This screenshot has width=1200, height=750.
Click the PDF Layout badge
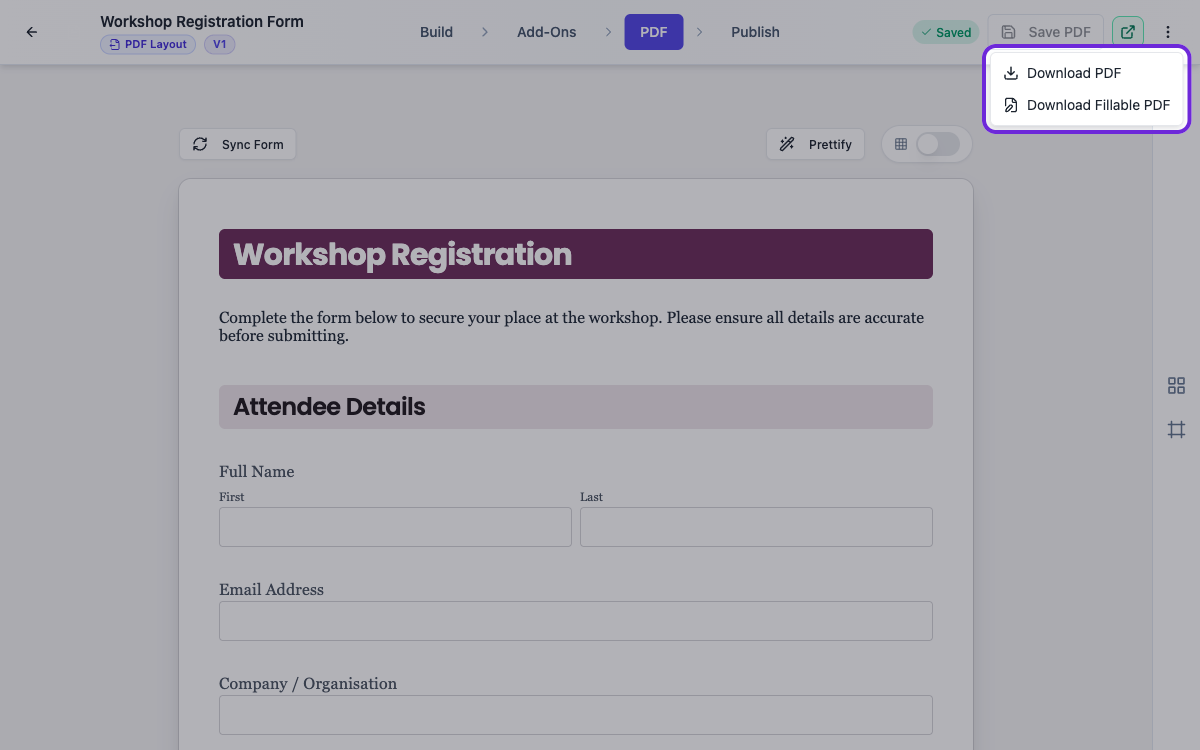(x=148, y=44)
